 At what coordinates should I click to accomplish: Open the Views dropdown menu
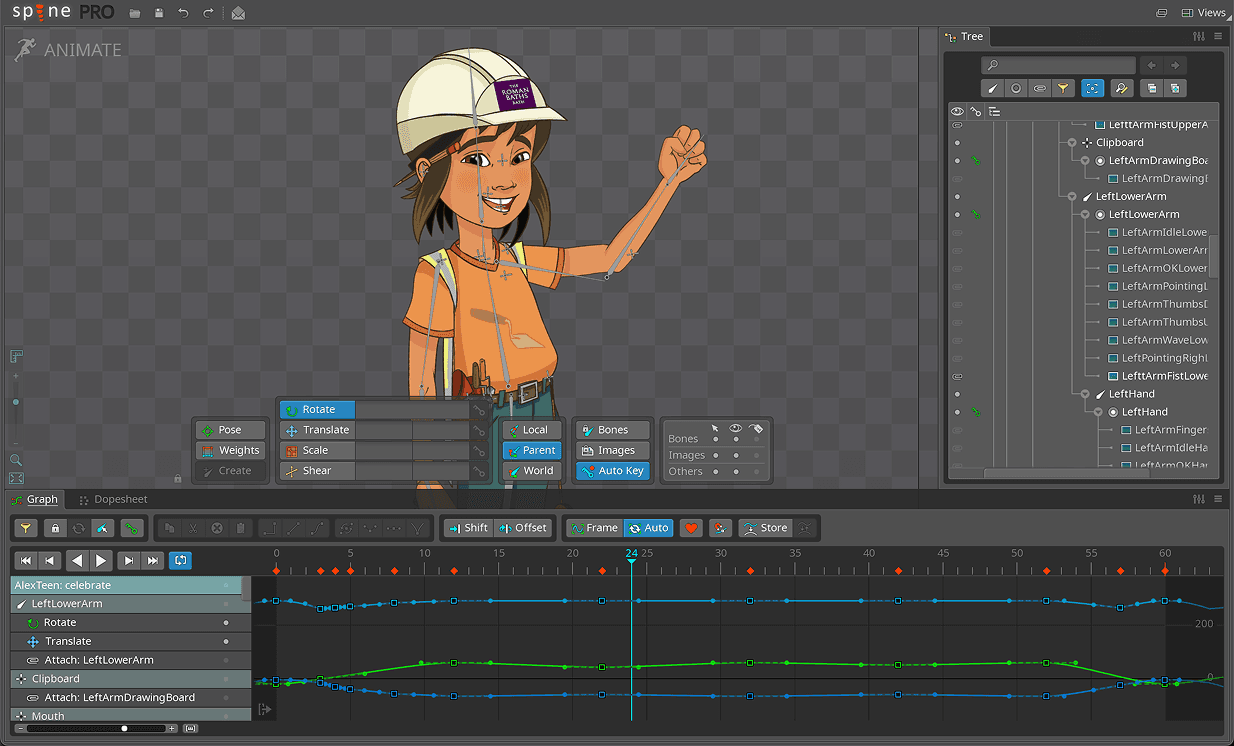click(1203, 13)
